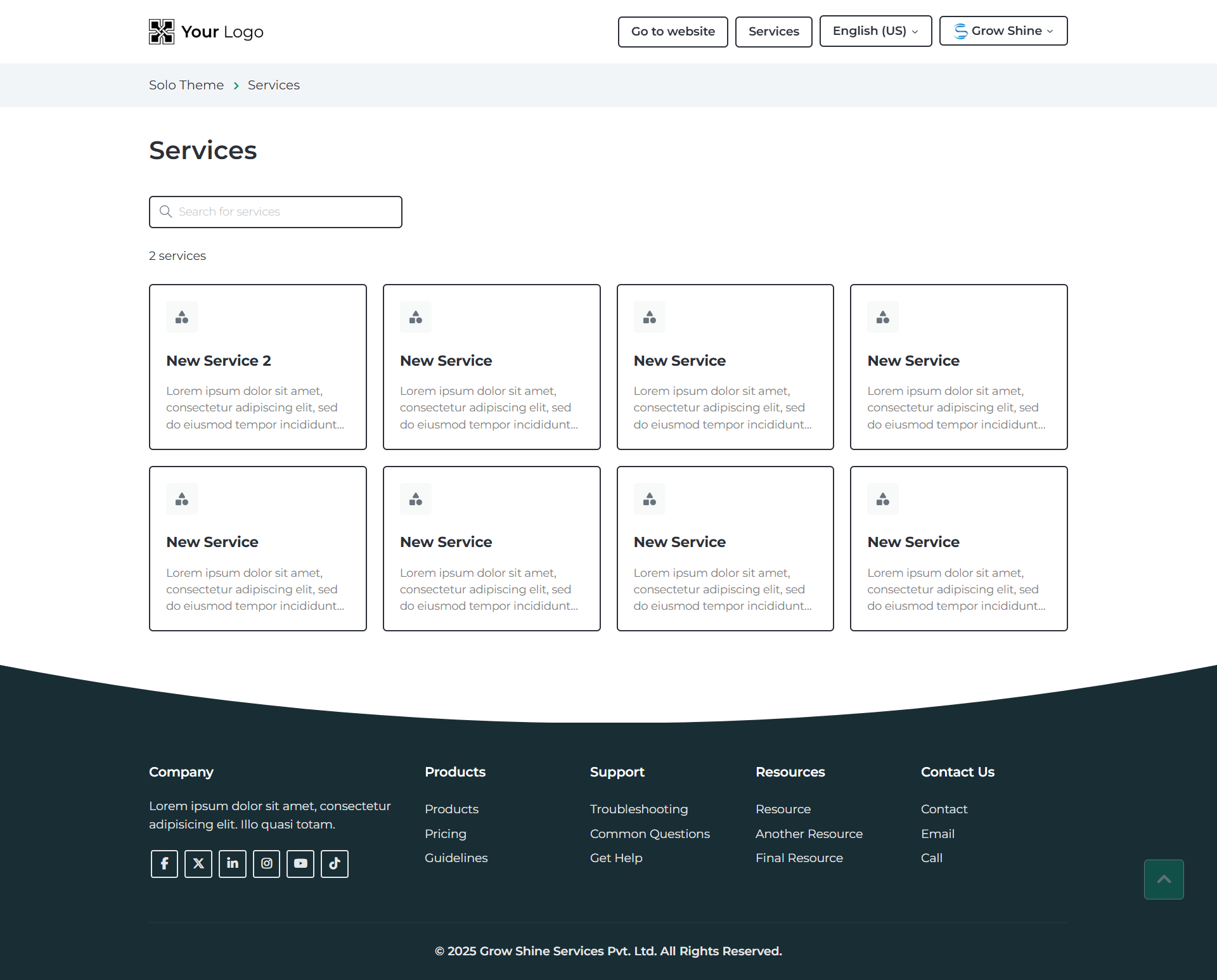Expand the English (US) language dropdown
1217x980 pixels.
tap(875, 31)
